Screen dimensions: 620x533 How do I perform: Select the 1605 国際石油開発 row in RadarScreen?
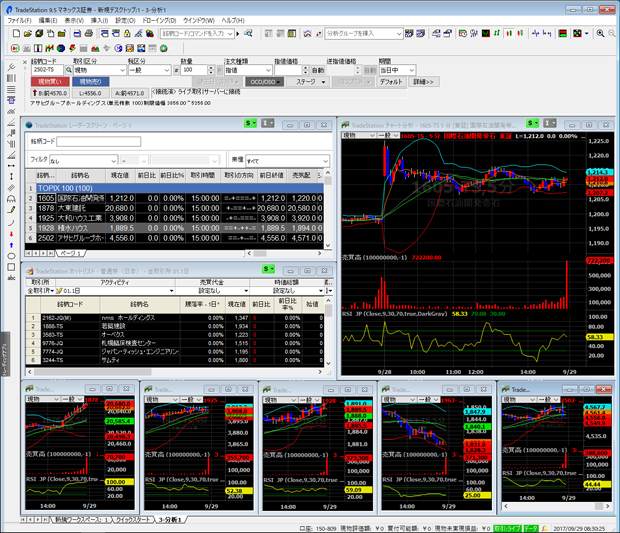(180, 198)
